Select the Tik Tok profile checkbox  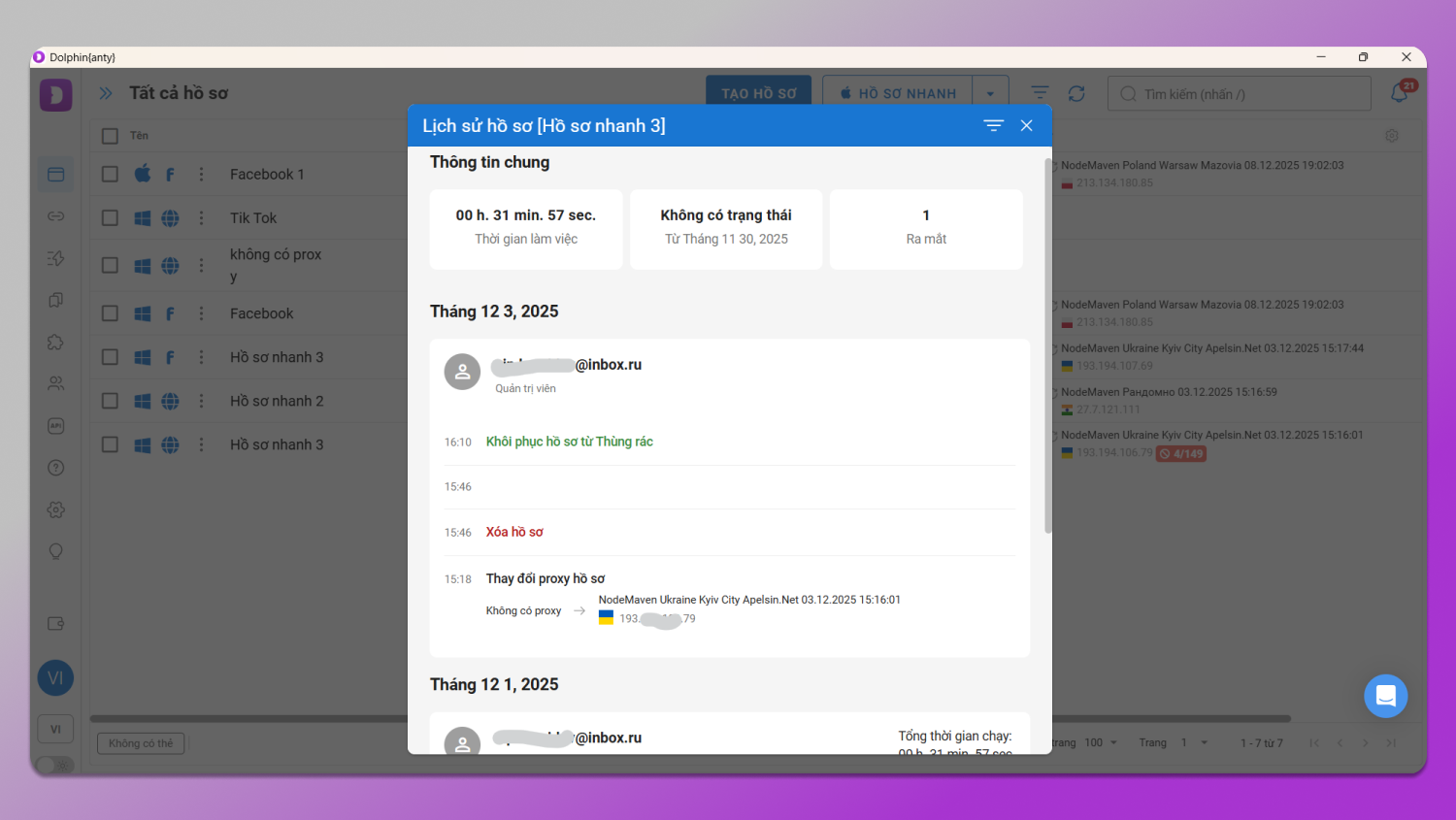[110, 217]
